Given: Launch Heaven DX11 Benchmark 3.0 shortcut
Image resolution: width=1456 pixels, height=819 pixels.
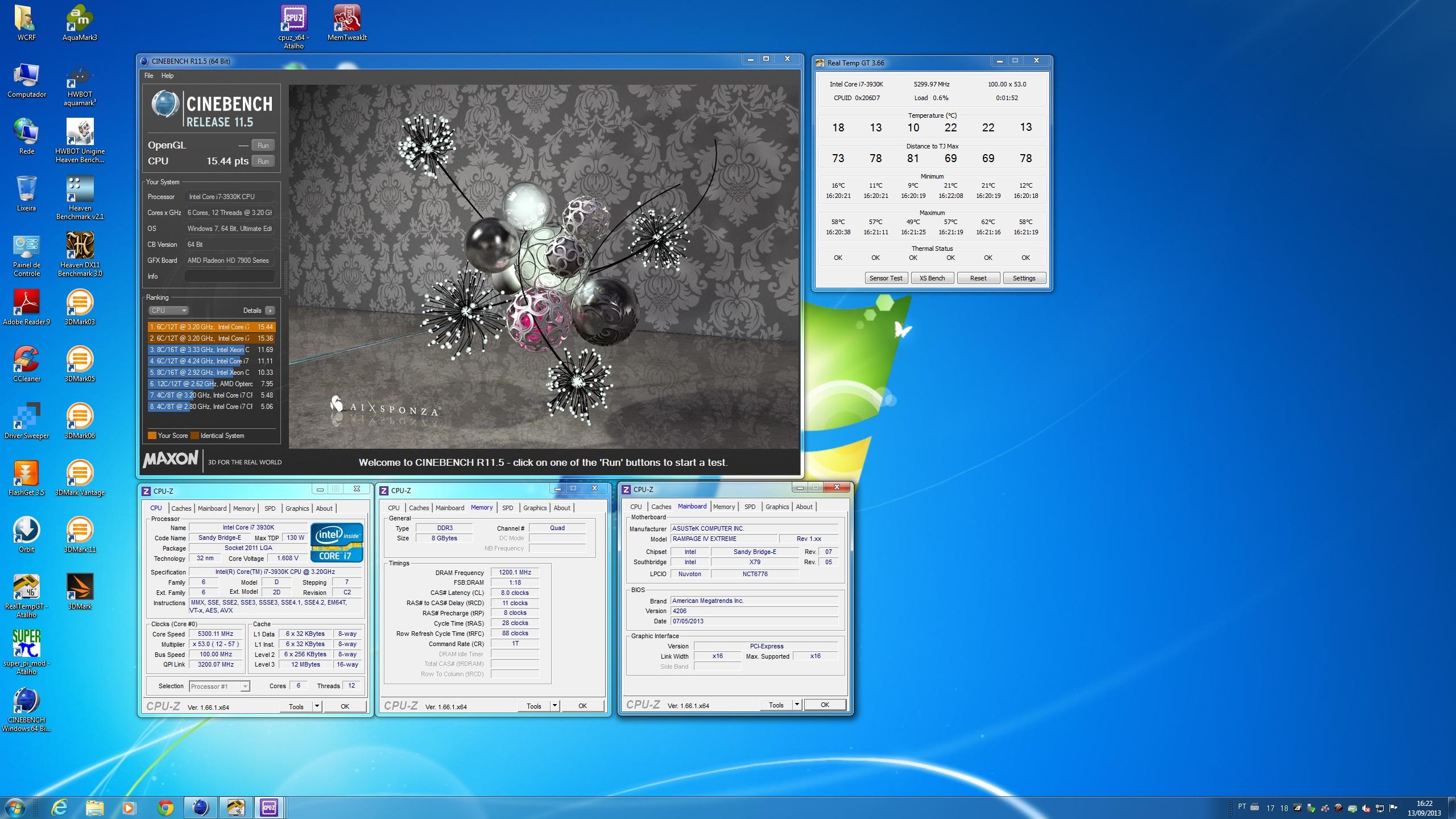Looking at the screenshot, I should [x=80, y=254].
